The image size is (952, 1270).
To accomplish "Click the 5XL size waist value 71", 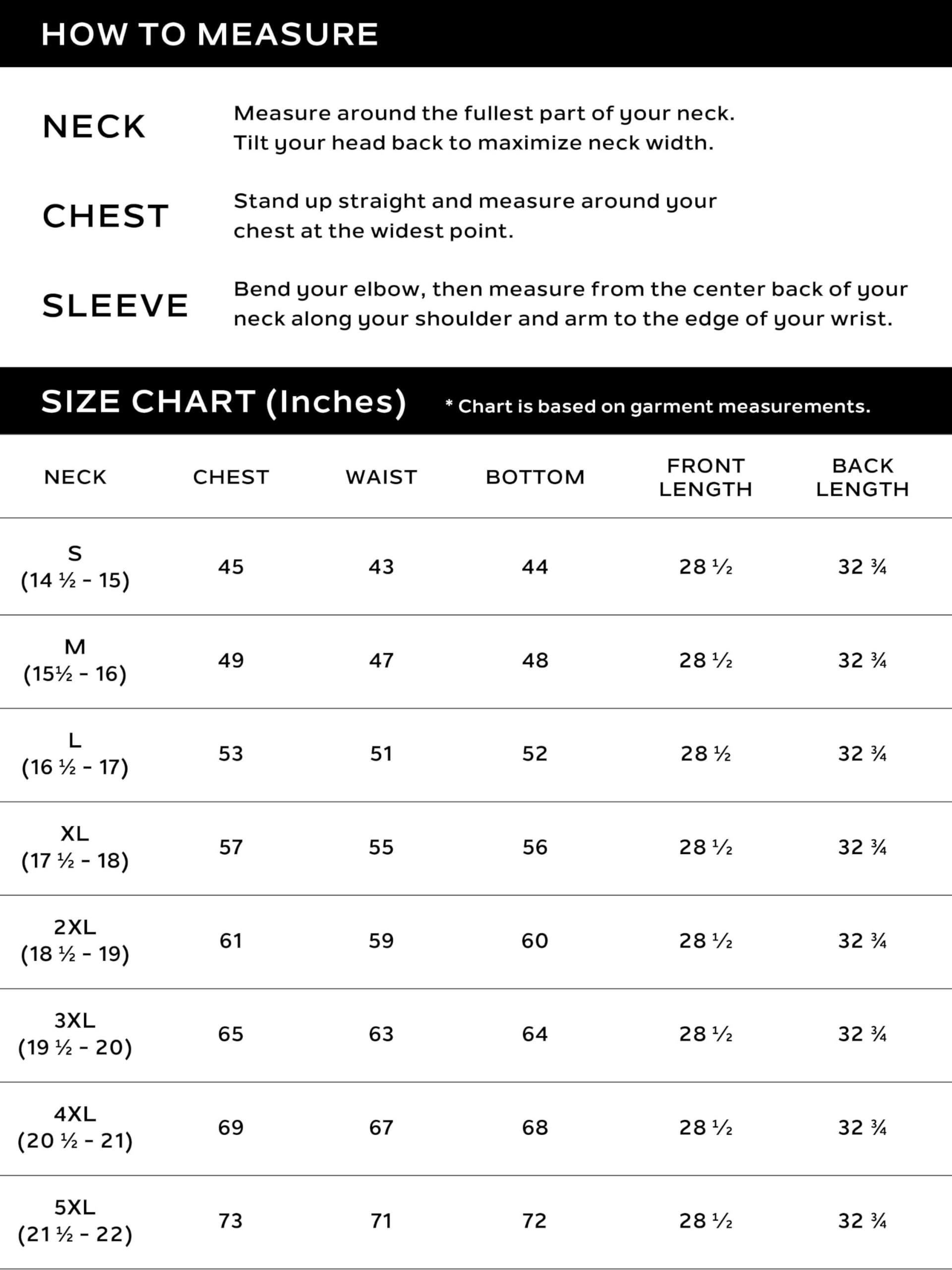I will tap(381, 1221).
